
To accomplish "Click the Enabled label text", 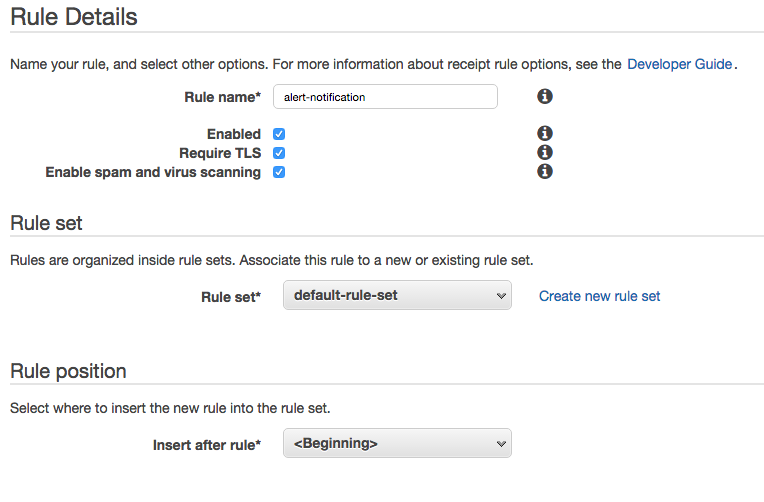I will (234, 134).
